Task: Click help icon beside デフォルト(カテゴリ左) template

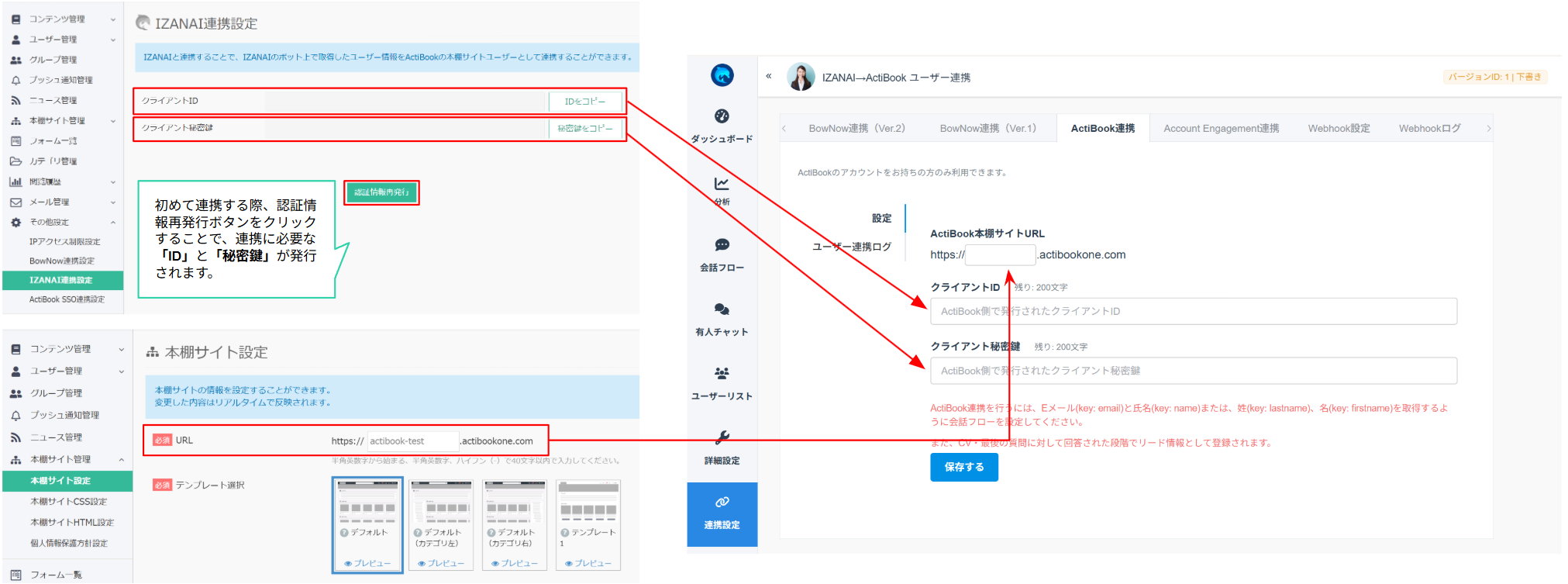Action: point(418,533)
